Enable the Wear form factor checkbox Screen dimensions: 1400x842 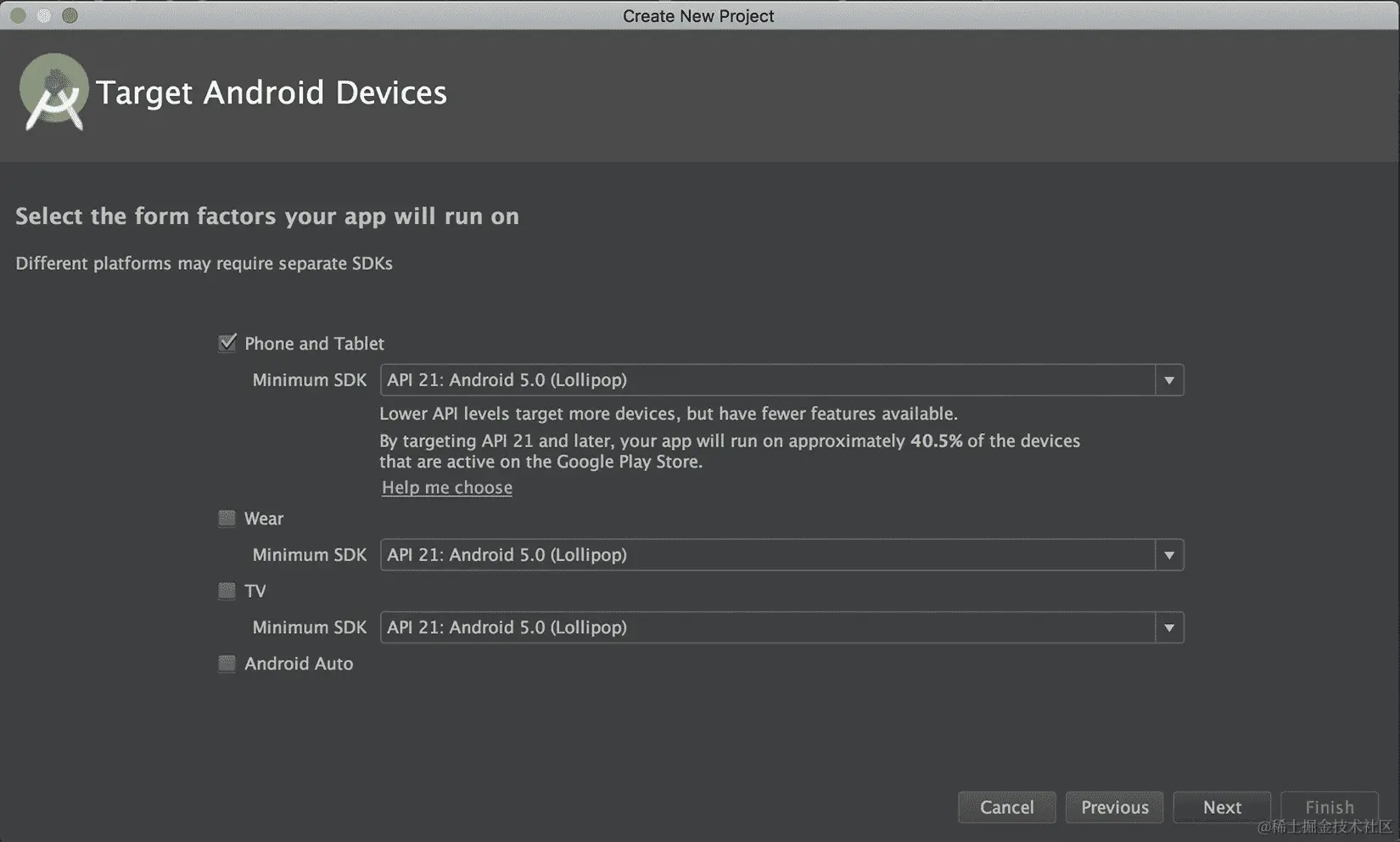[227, 518]
